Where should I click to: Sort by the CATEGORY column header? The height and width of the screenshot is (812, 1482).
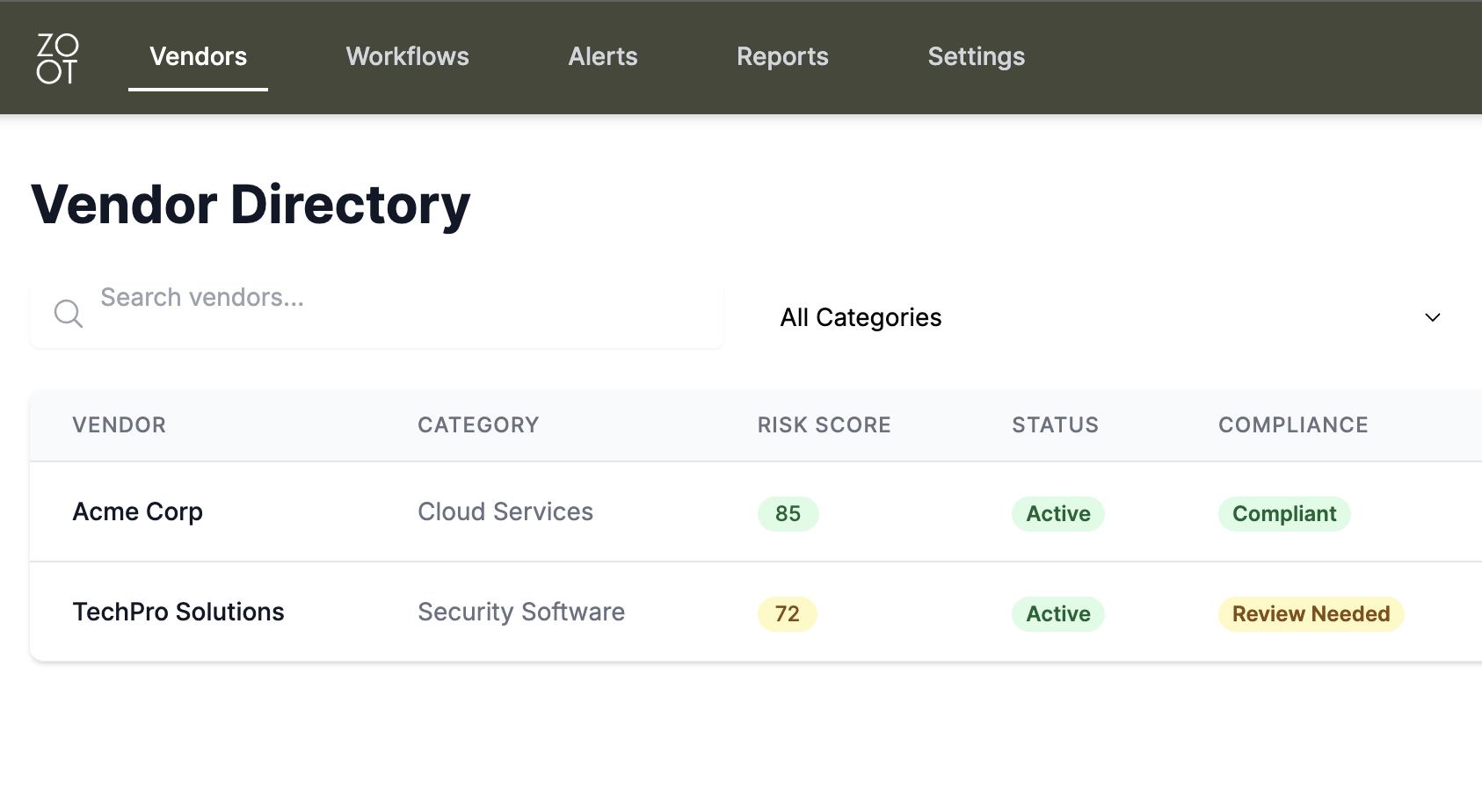[478, 425]
